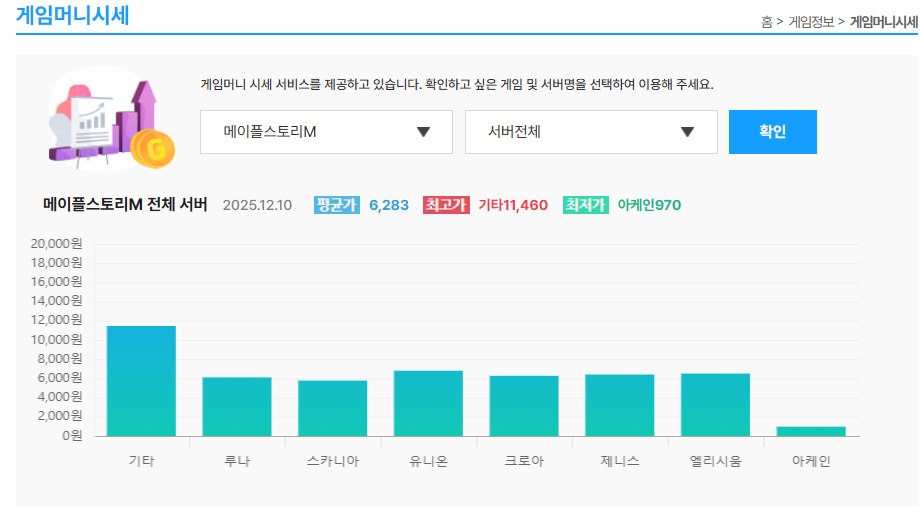The height and width of the screenshot is (507, 920).
Task: Open the 서버전체 server dropdown
Action: [x=591, y=132]
